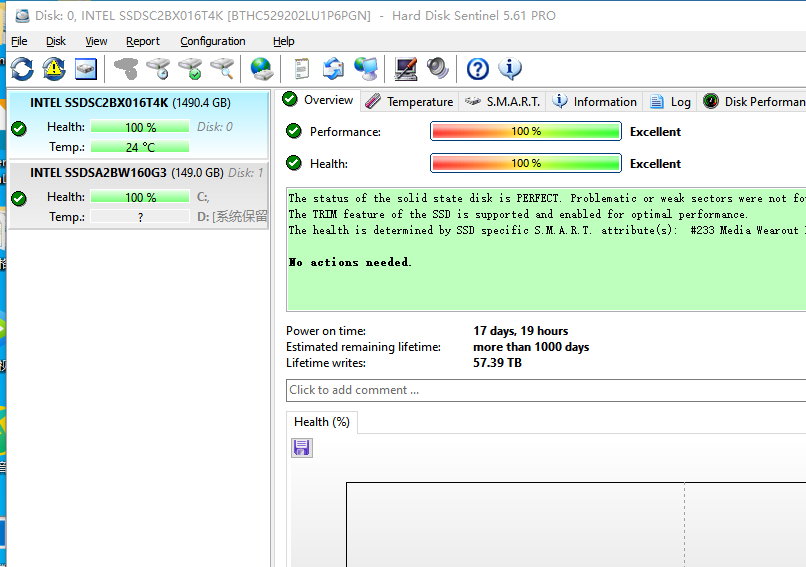806x567 pixels.
Task: Click the health chart plot area
Action: pos(576,524)
